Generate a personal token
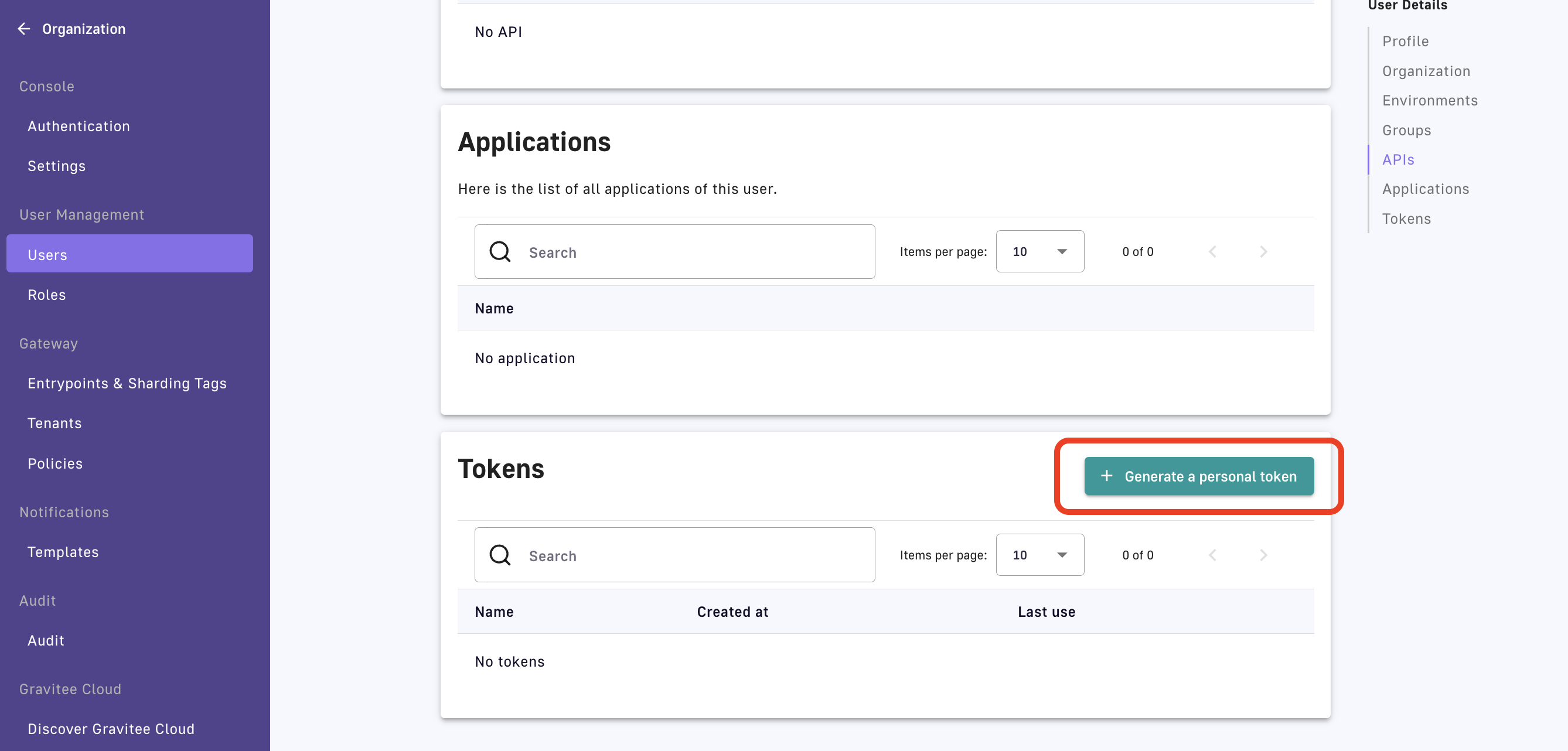The image size is (1568, 751). pyautogui.click(x=1198, y=476)
